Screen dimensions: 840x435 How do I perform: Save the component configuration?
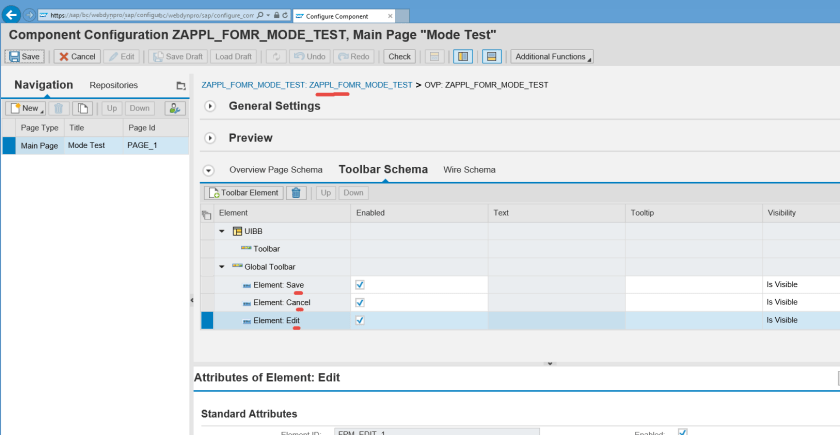[x=25, y=56]
